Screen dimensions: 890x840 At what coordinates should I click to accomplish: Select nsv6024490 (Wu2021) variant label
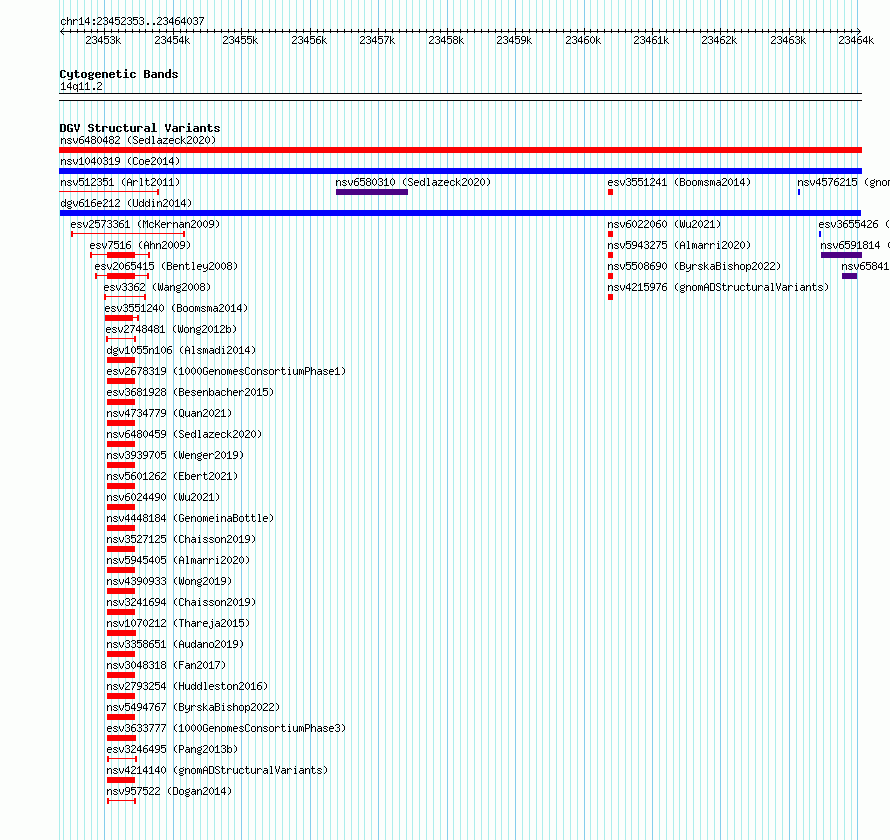coord(163,497)
